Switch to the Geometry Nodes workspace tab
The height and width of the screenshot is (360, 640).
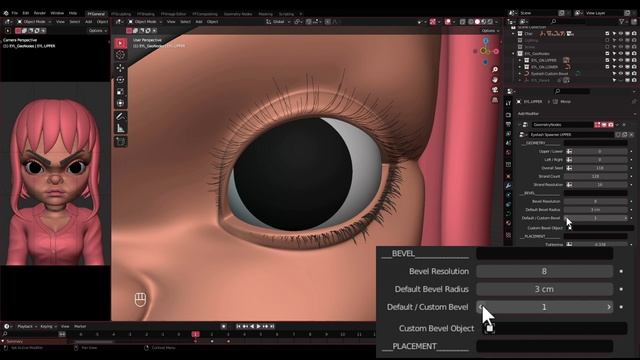pyautogui.click(x=238, y=14)
